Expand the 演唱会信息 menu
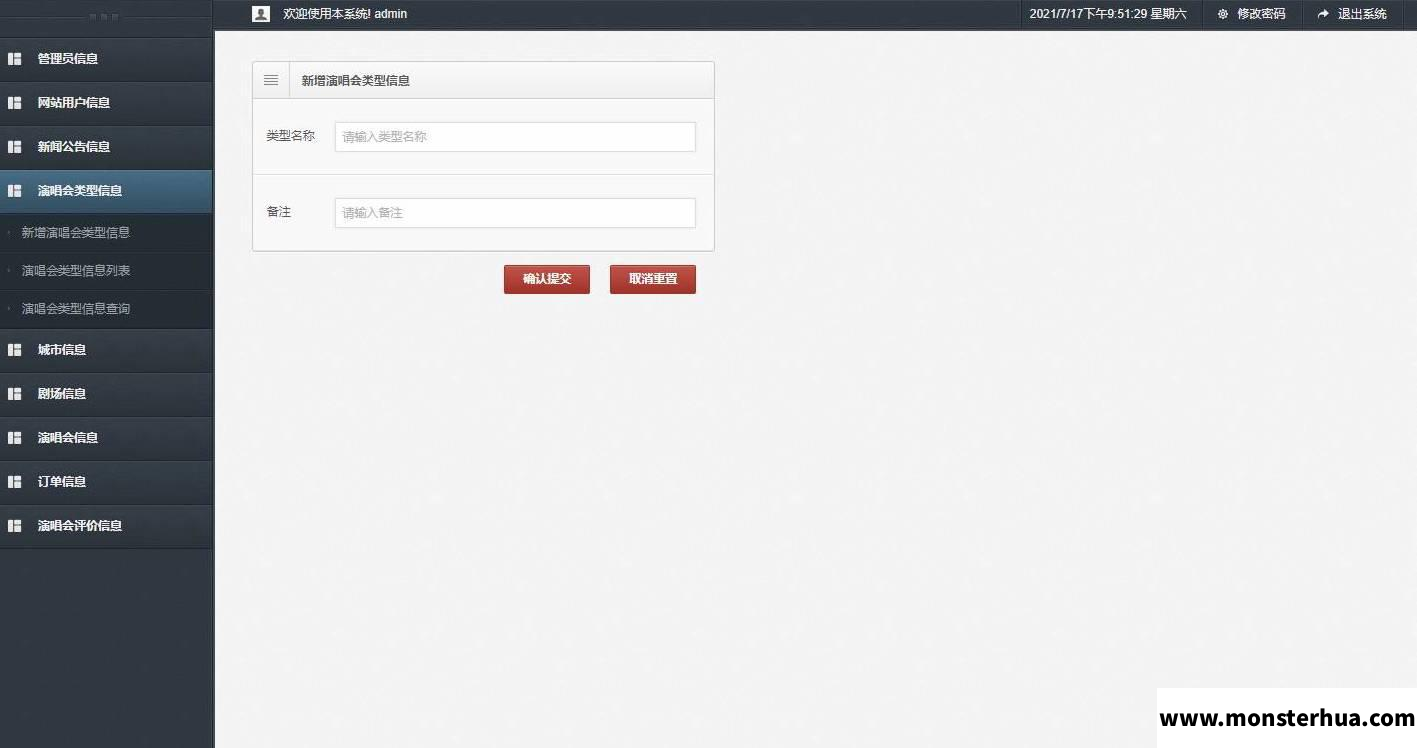This screenshot has height=748, width=1417. click(106, 438)
